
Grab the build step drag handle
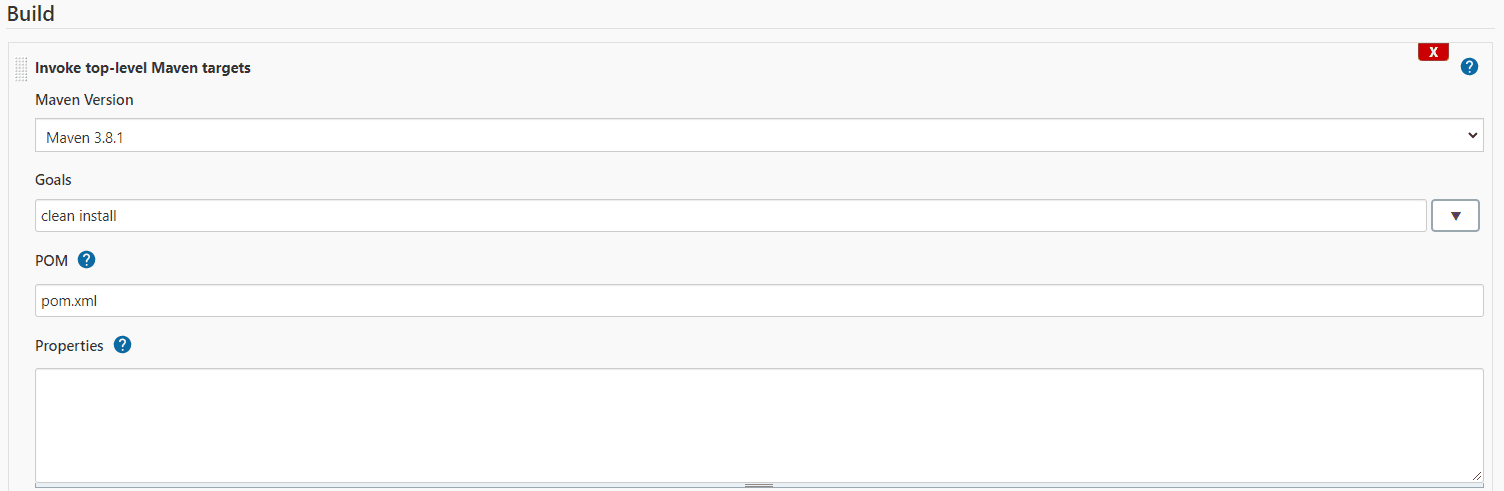click(x=21, y=70)
